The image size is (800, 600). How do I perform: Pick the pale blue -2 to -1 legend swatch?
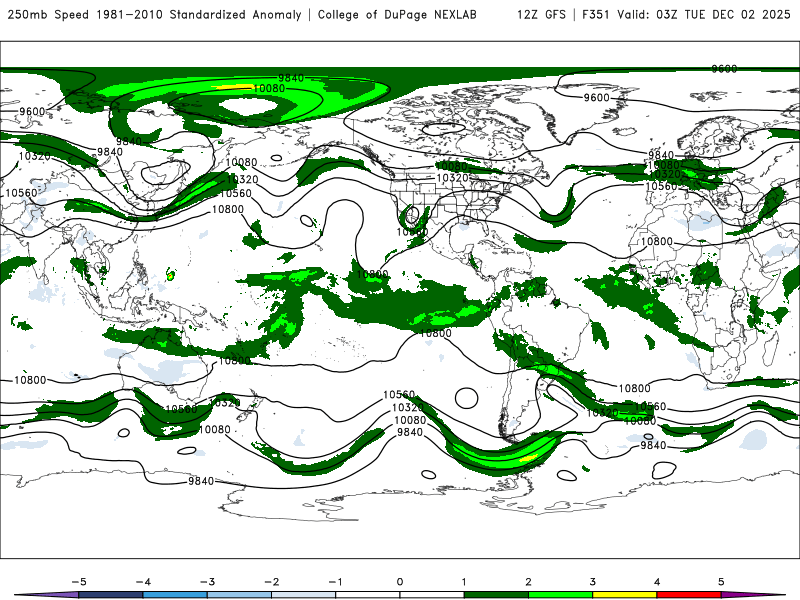tap(304, 595)
